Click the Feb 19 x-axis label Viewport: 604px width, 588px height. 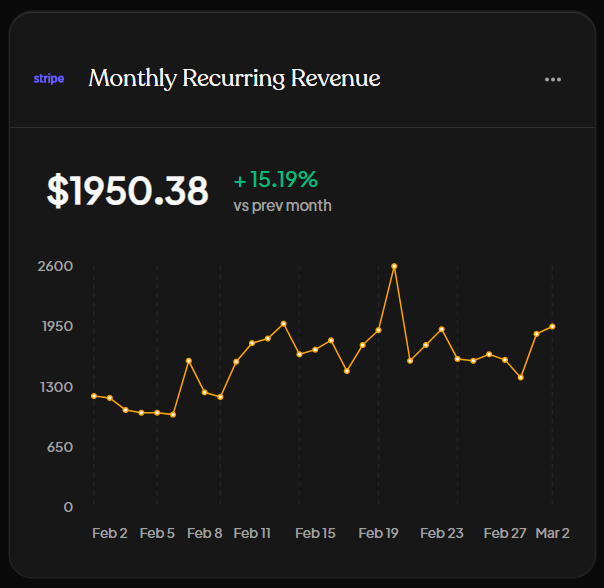tap(379, 533)
